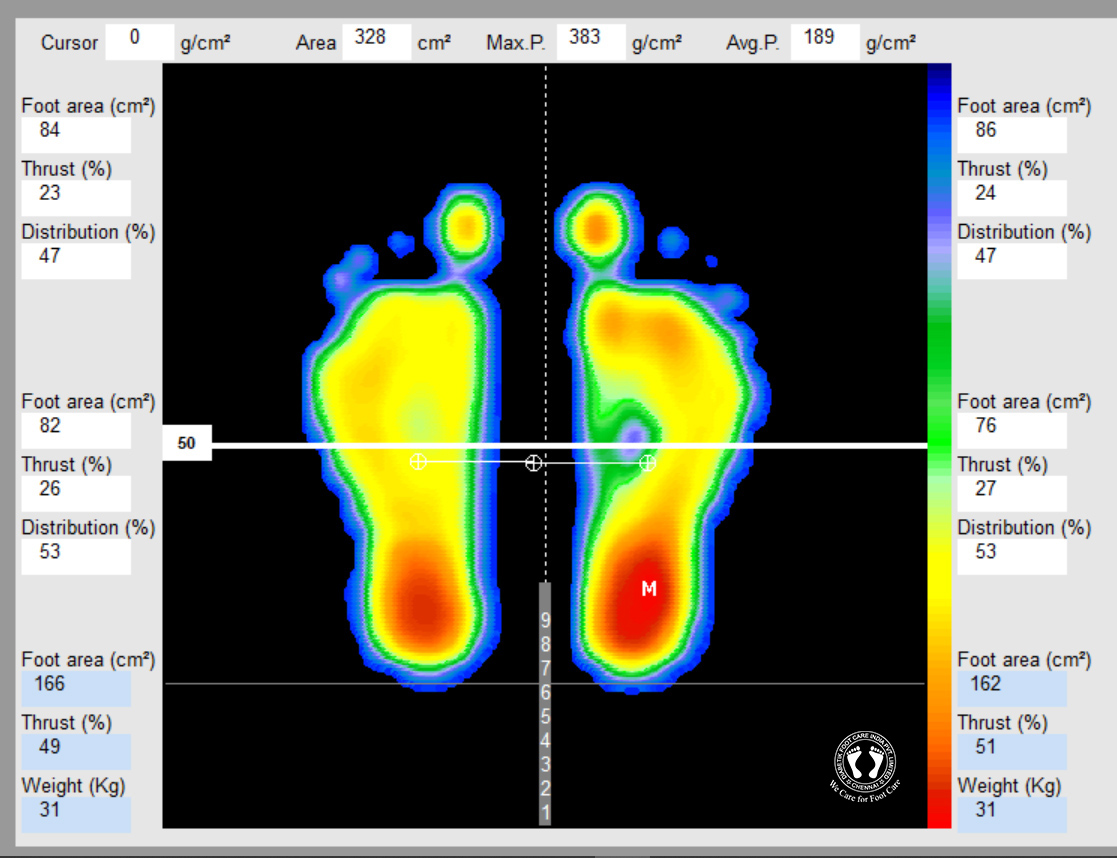The image size is (1117, 858).
Task: Click the left total Foot area field showing 166
Action: click(x=76, y=688)
